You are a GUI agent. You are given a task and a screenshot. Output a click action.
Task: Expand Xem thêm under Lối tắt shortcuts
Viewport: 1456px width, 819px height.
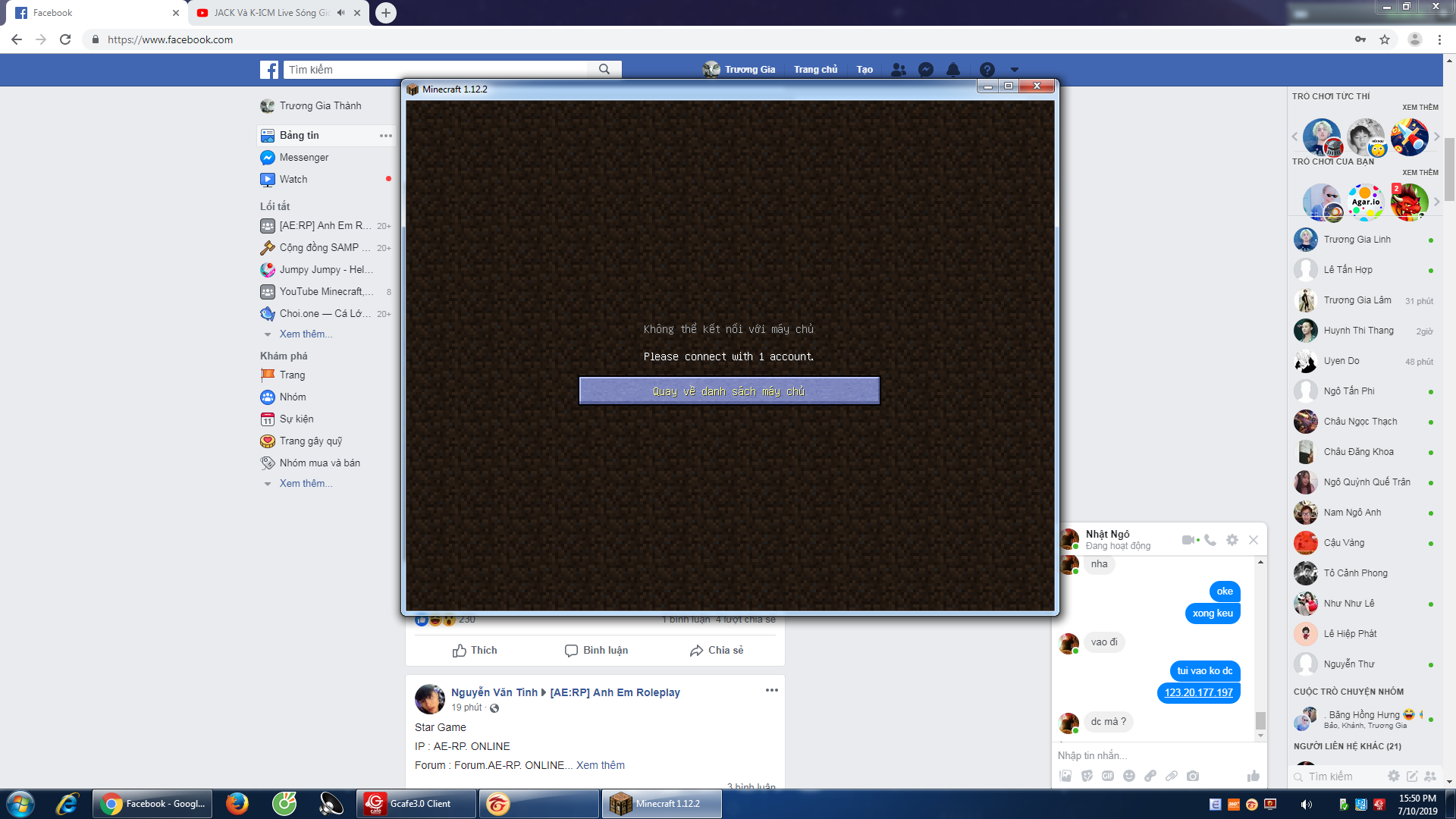pyautogui.click(x=305, y=334)
